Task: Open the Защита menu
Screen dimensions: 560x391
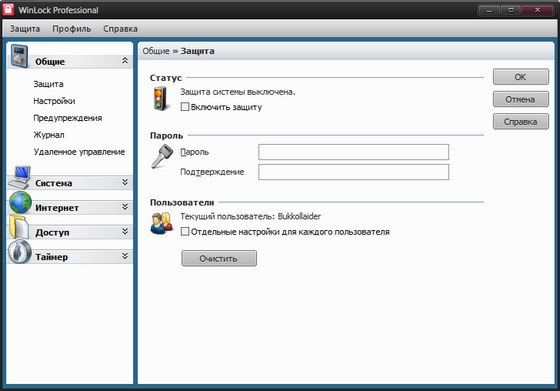Action: pos(25,29)
